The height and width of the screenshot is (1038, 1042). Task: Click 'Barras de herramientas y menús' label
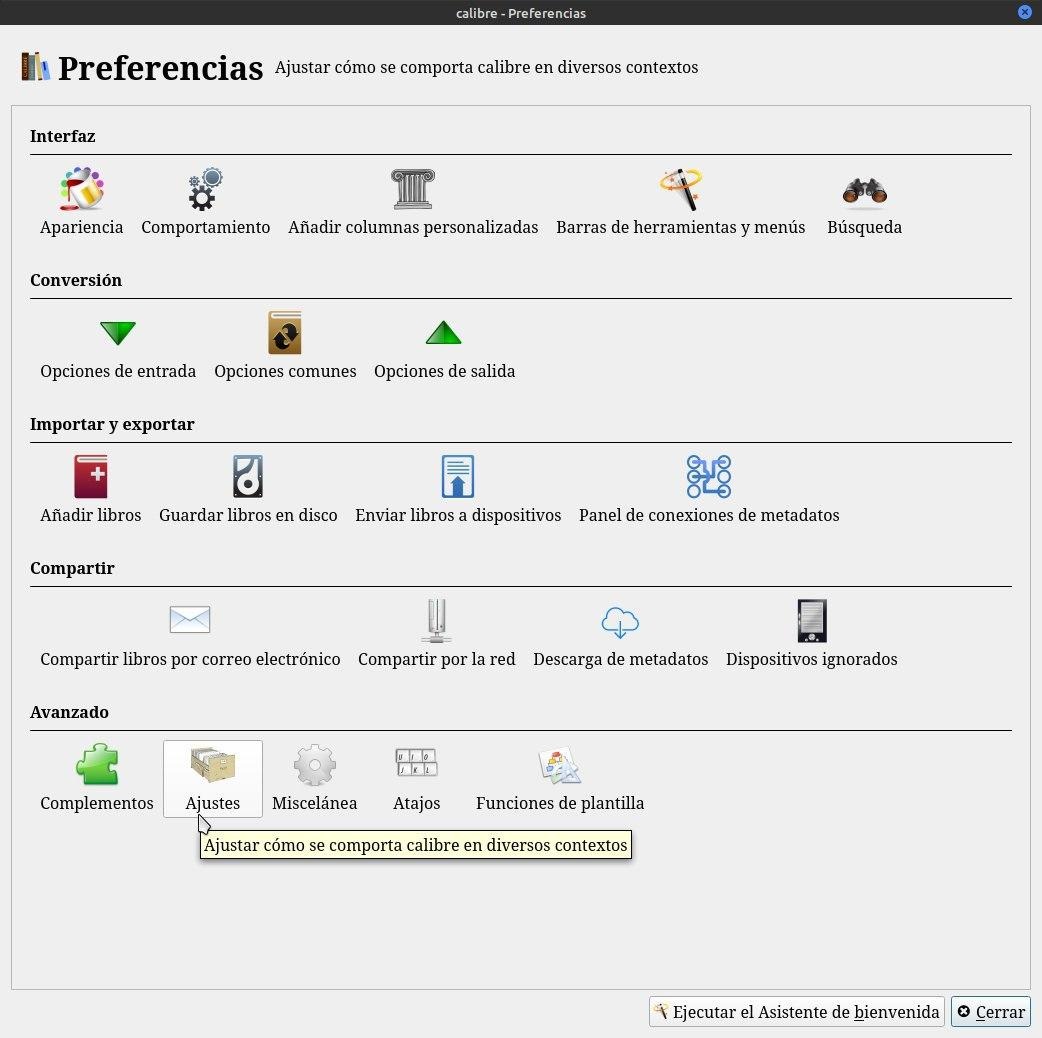tap(680, 227)
